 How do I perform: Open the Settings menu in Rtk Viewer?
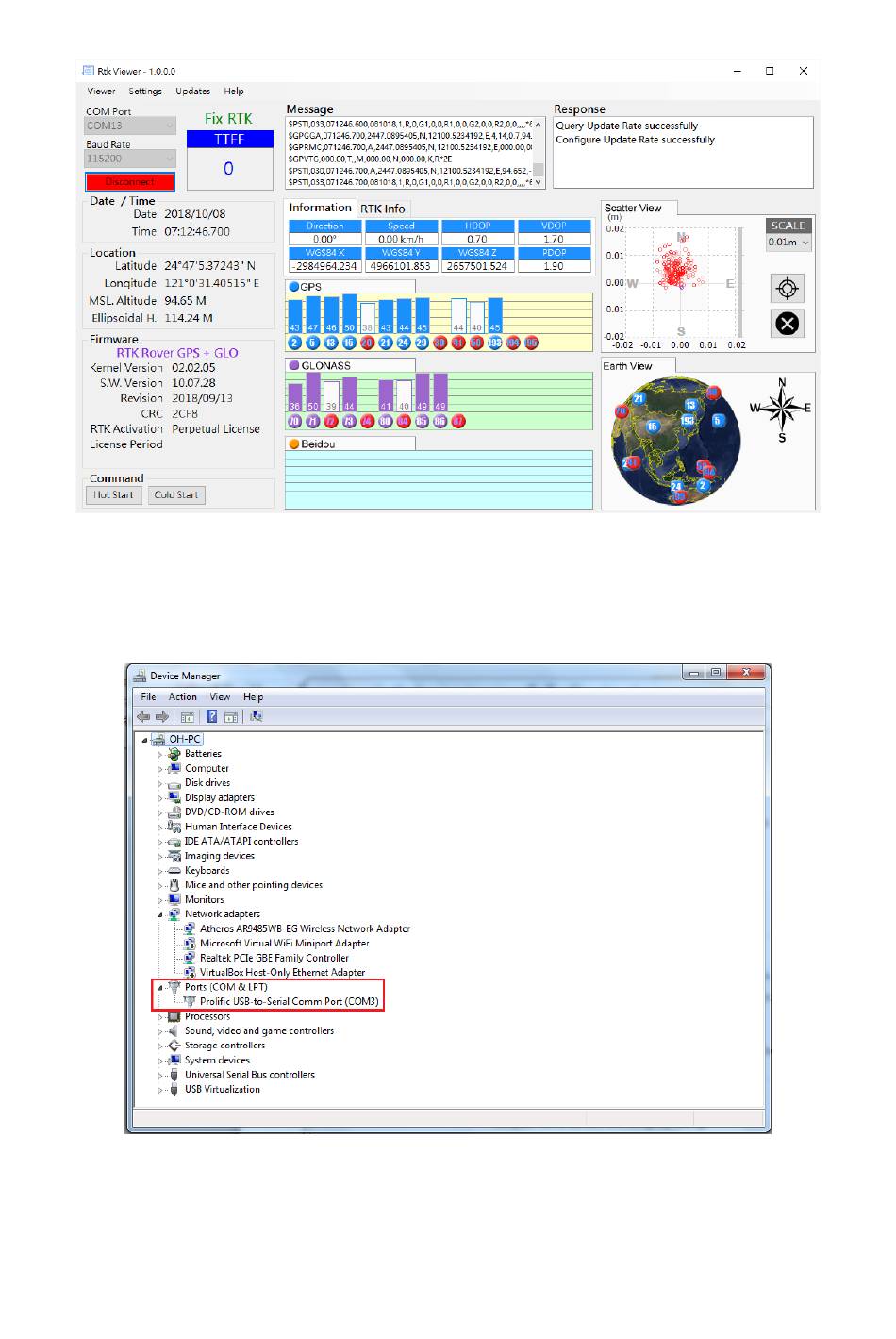[145, 92]
